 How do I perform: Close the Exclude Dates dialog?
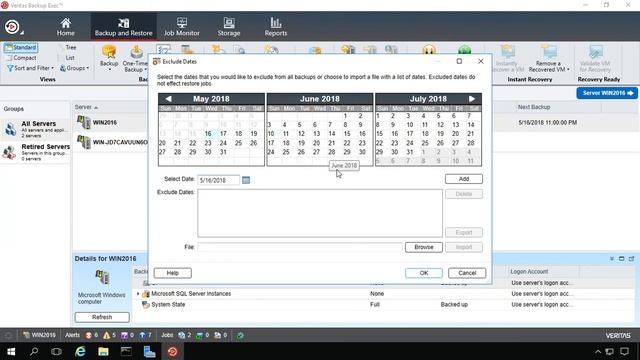pyautogui.click(x=480, y=61)
